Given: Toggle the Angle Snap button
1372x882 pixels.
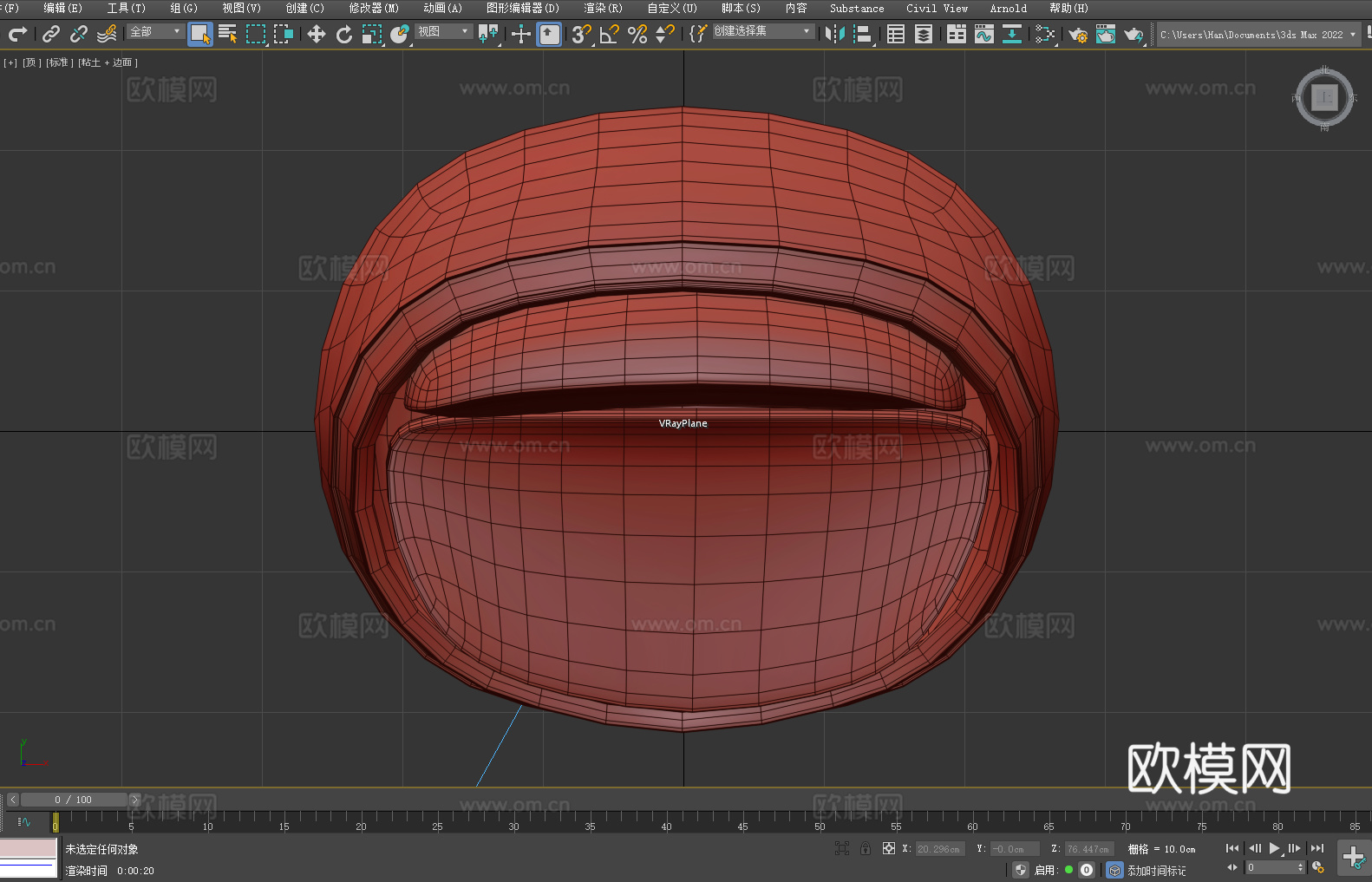Looking at the screenshot, I should 609,34.
